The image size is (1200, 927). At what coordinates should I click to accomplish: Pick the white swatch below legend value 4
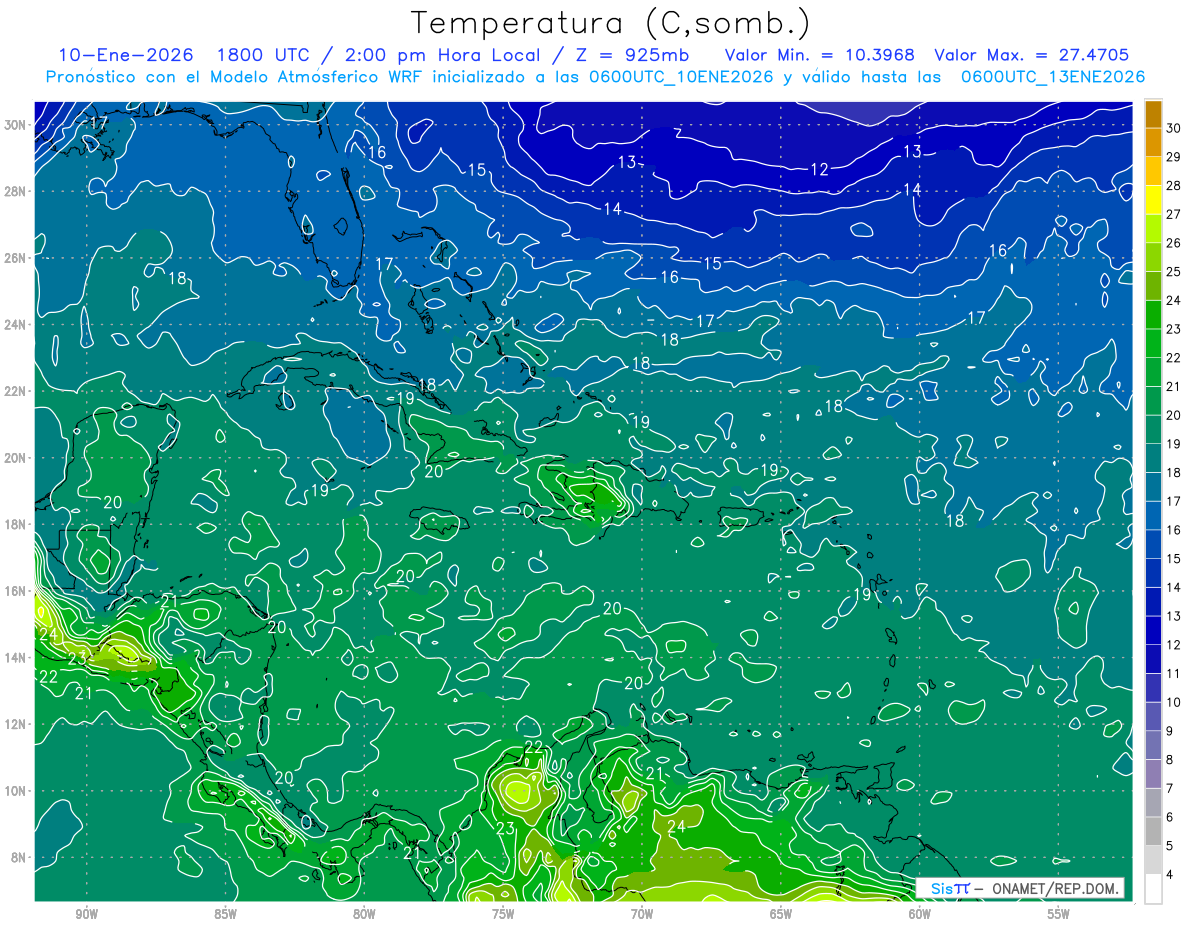pyautogui.click(x=1153, y=889)
